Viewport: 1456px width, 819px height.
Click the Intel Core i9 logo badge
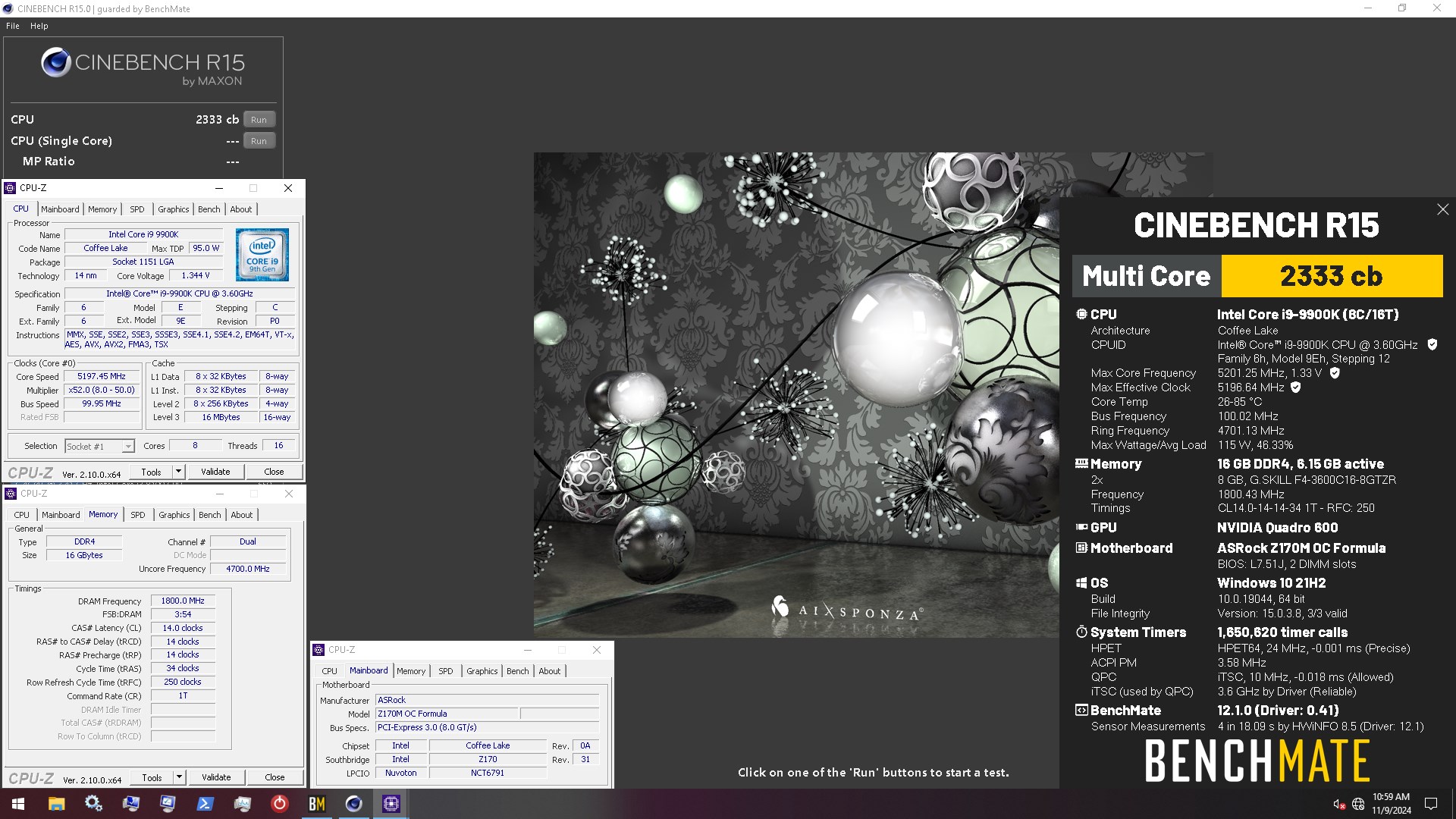point(262,255)
